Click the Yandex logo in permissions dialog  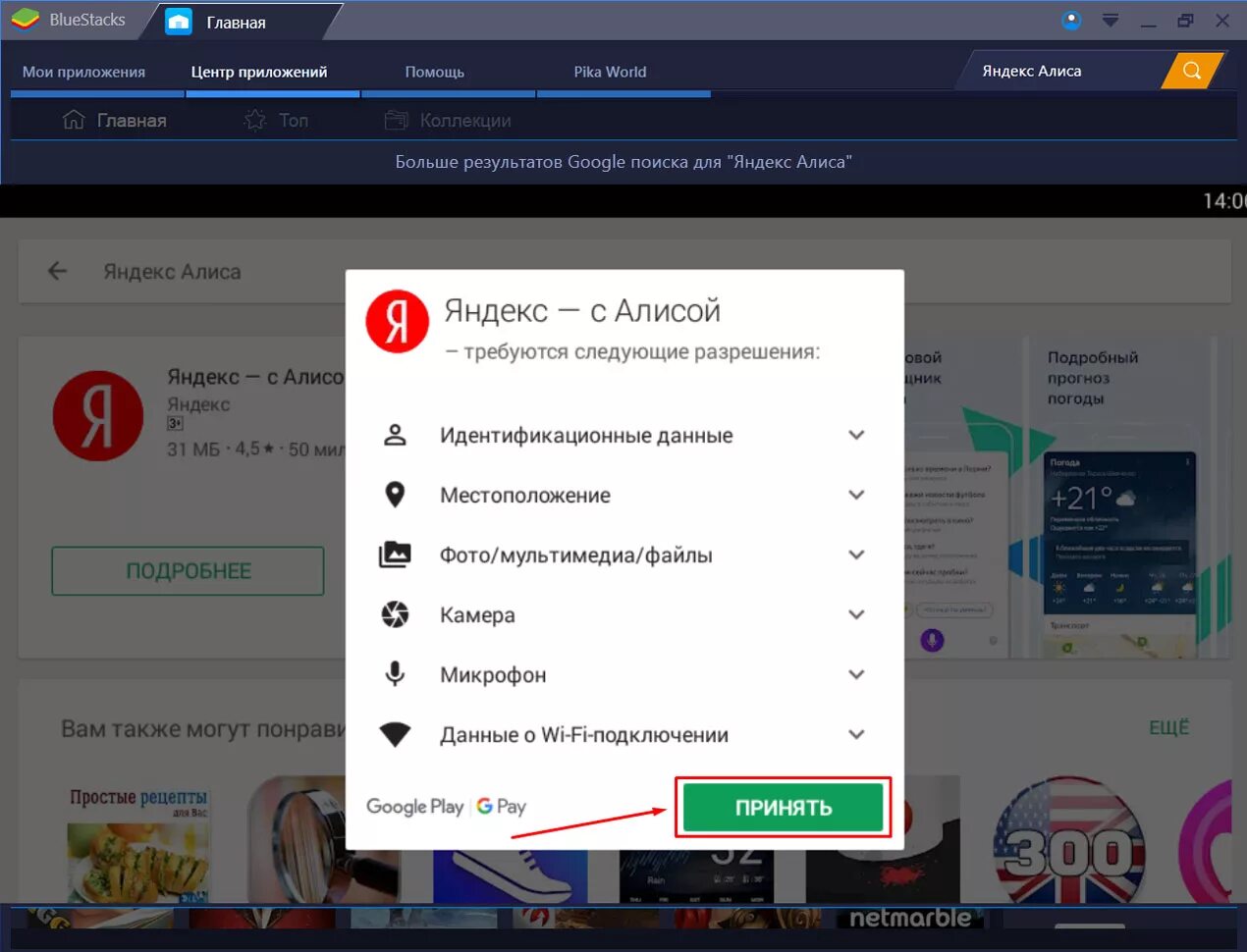(x=397, y=321)
